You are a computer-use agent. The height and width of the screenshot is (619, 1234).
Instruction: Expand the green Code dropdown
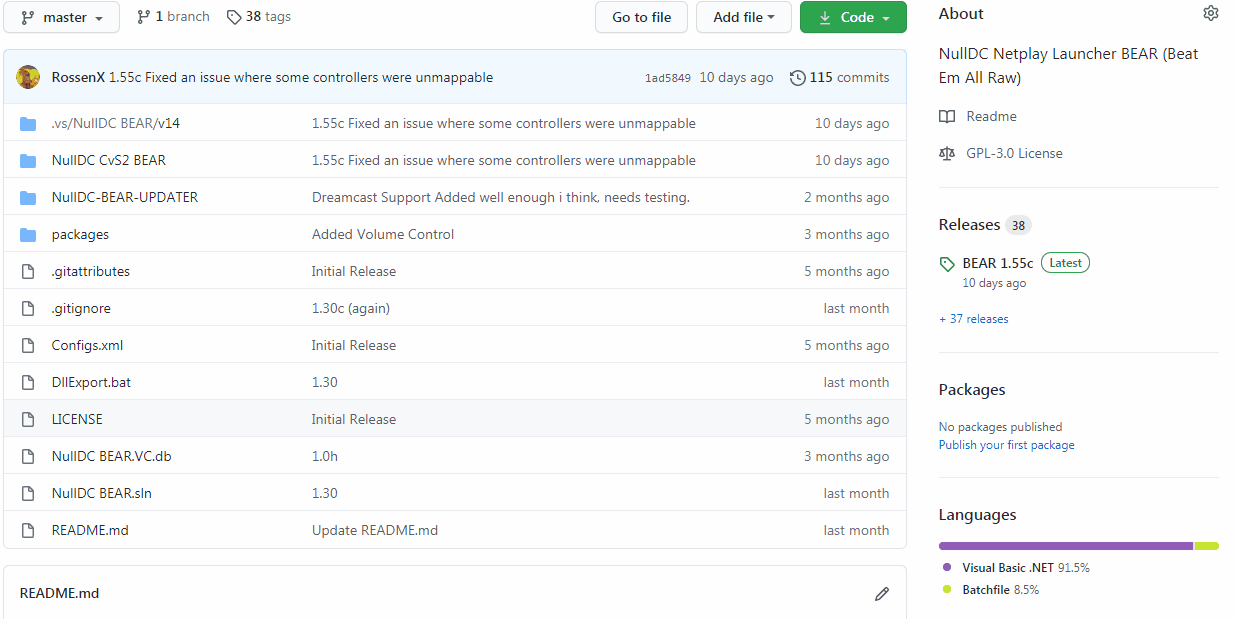pyautogui.click(x=853, y=17)
